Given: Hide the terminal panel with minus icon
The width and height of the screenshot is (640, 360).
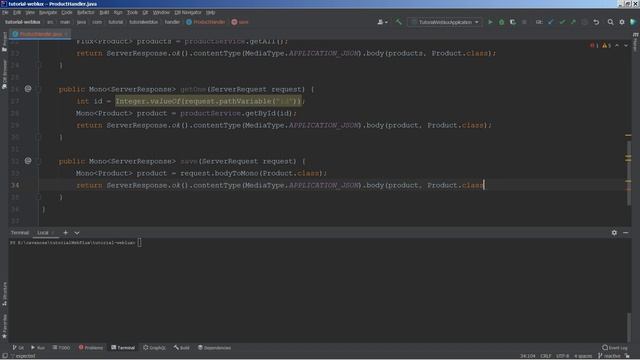Looking at the screenshot, I should (x=626, y=233).
